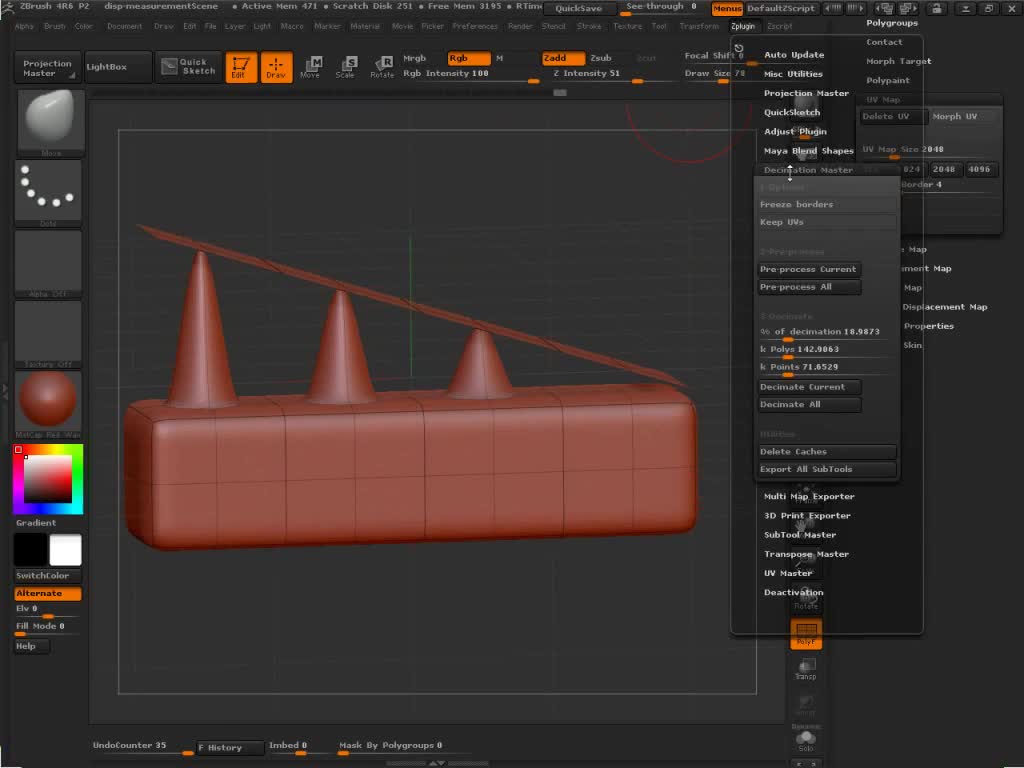The height and width of the screenshot is (768, 1024).
Task: Click Delete Caches button
Action: coord(826,451)
